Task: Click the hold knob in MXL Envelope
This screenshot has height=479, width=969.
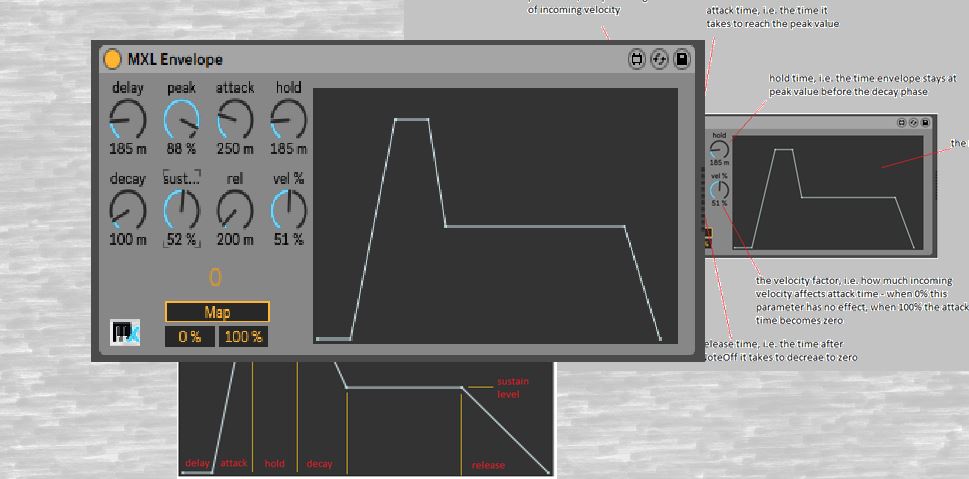Action: point(288,120)
